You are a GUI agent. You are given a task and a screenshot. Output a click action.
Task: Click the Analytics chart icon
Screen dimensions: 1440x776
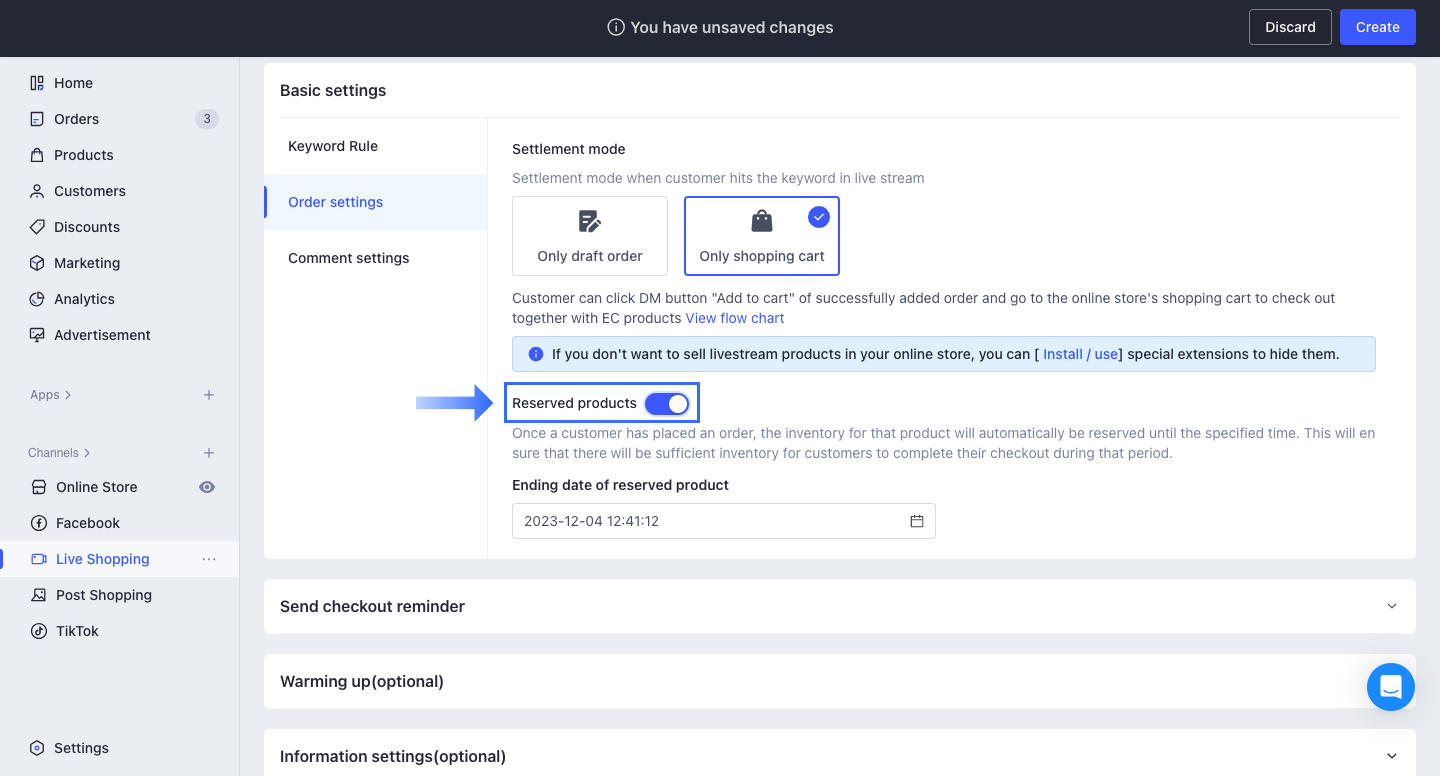(37, 299)
